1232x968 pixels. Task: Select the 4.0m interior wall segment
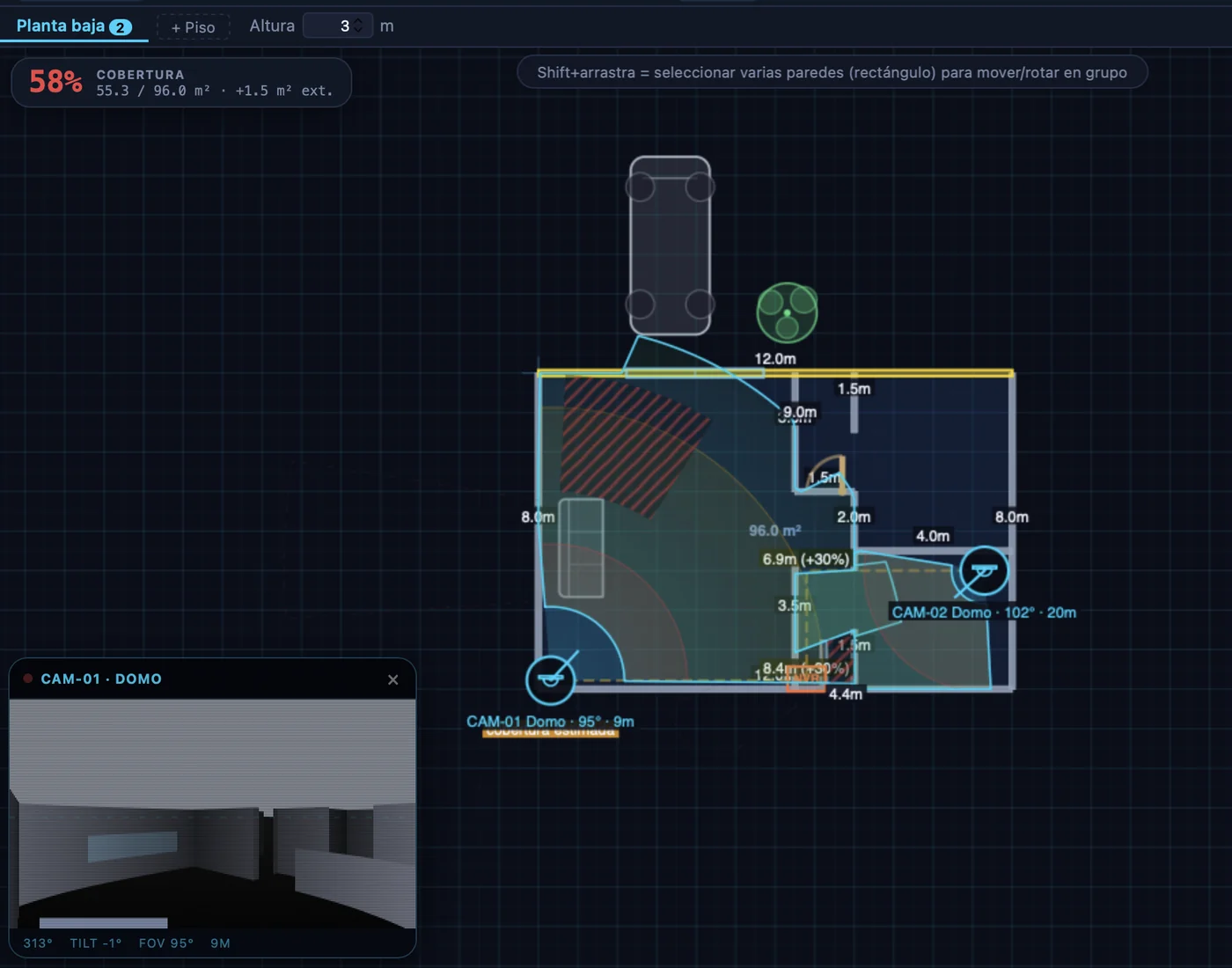coord(933,551)
